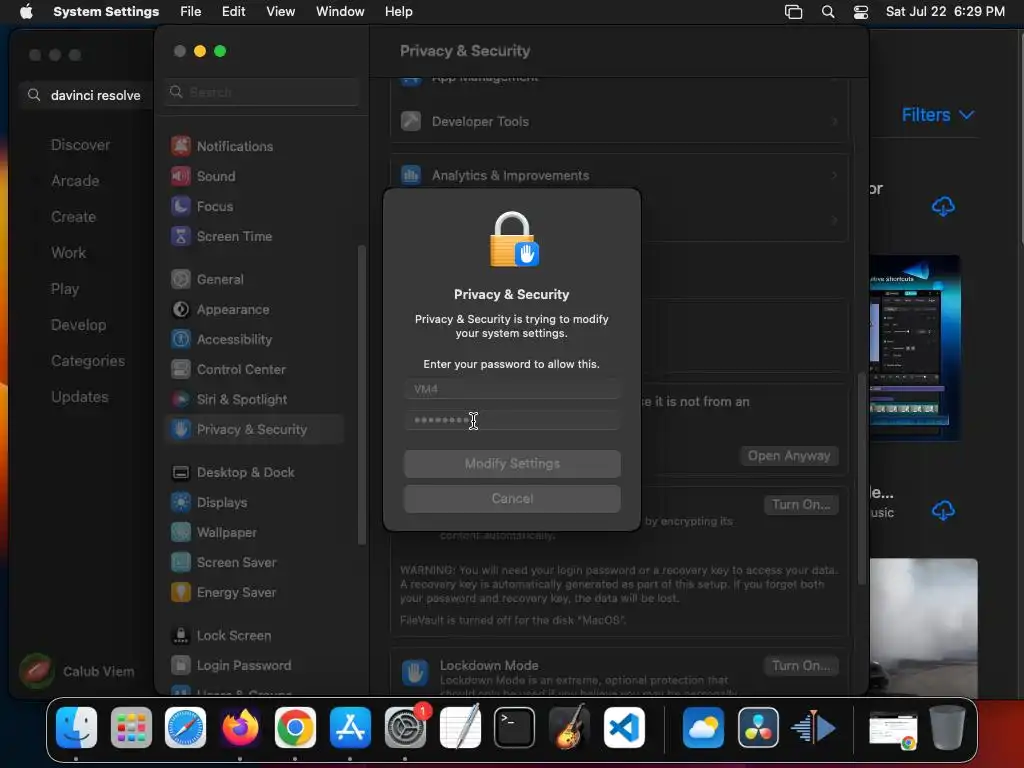The width and height of the screenshot is (1024, 768).
Task: Click Spotlight search icon in menu bar
Action: (x=827, y=12)
